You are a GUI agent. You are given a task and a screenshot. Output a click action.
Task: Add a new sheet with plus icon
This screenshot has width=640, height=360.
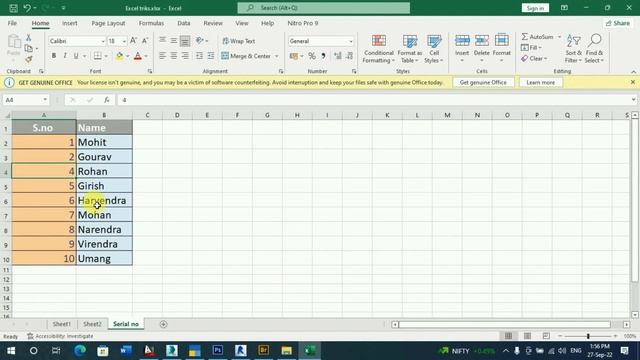[163, 324]
